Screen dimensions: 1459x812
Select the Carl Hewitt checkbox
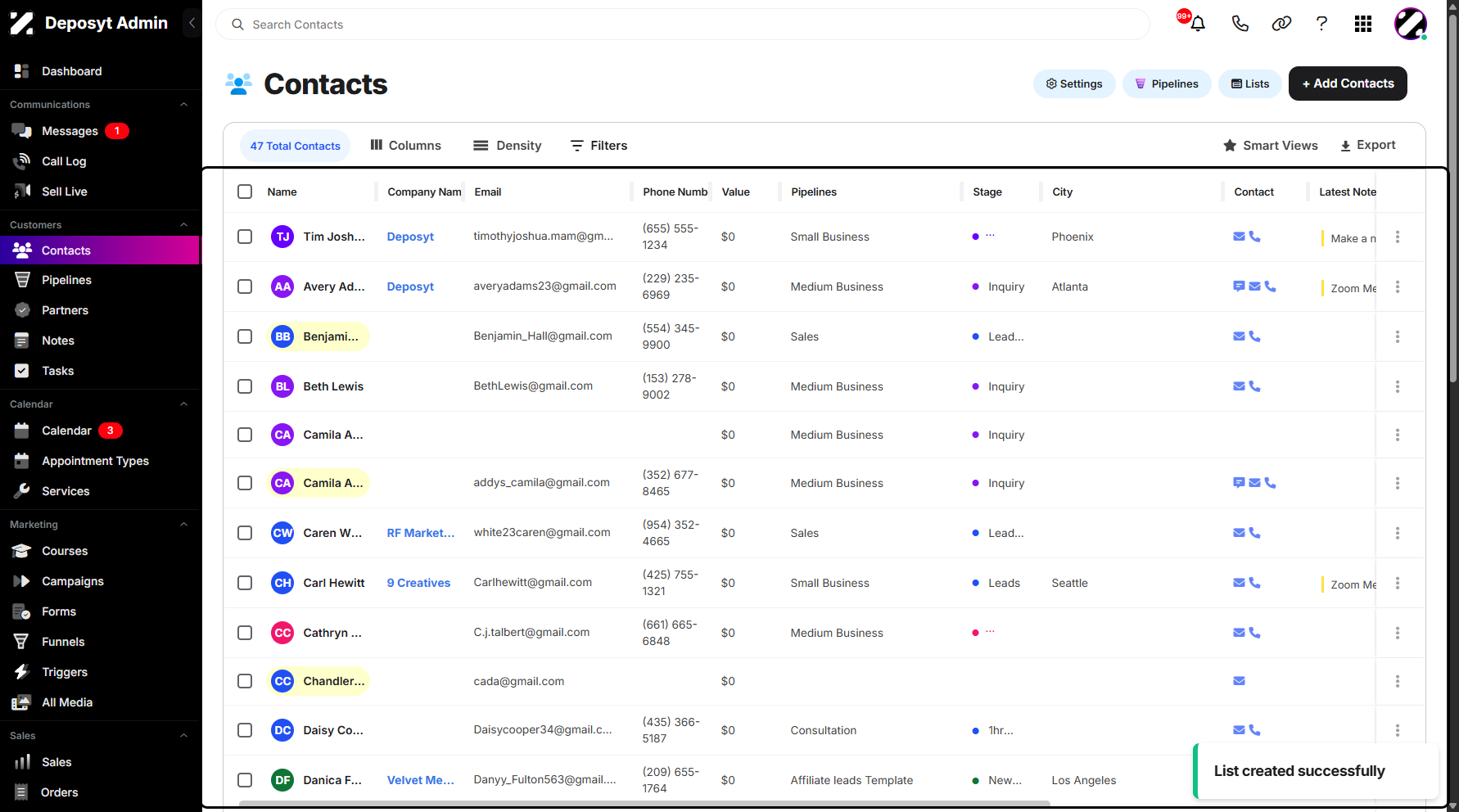(245, 583)
